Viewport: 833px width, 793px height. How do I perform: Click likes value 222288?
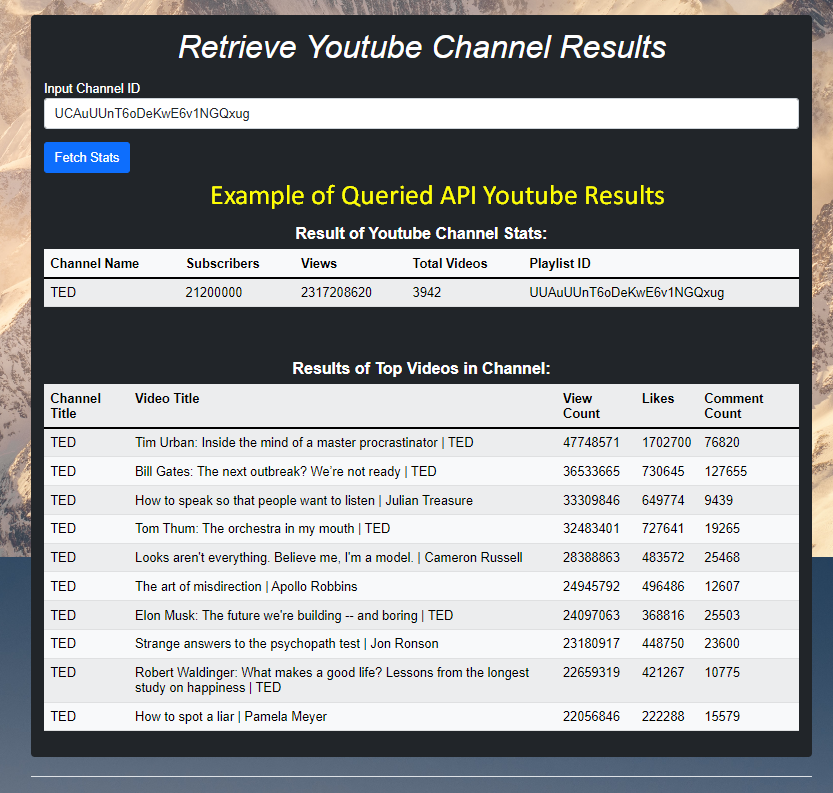pos(663,716)
